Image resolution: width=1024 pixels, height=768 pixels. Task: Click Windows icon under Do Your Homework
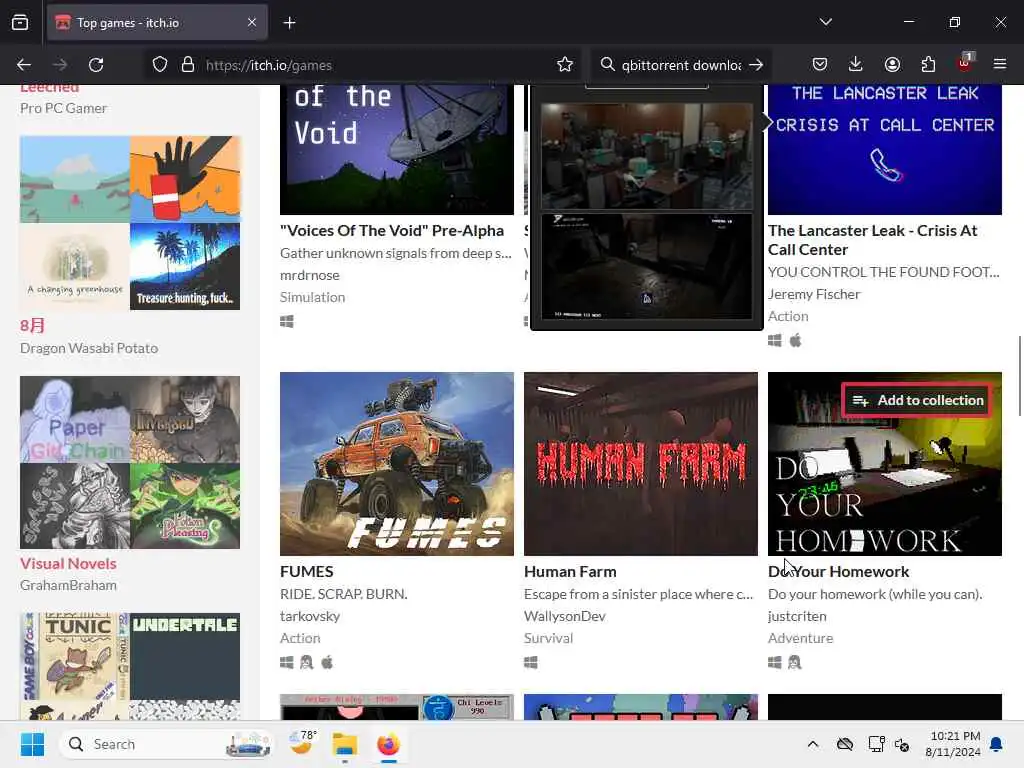(x=775, y=662)
